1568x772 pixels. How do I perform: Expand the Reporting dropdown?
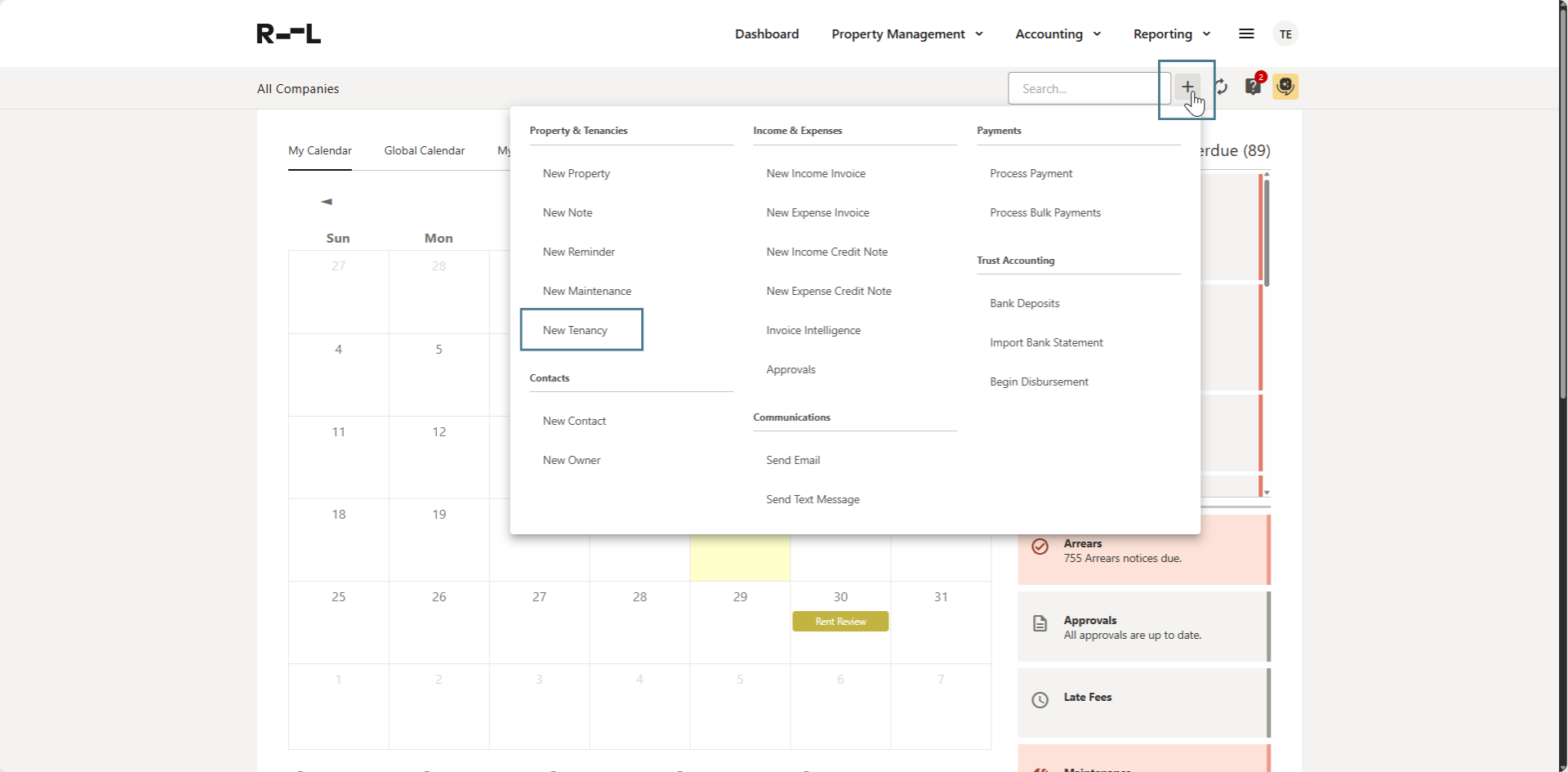pos(1171,33)
